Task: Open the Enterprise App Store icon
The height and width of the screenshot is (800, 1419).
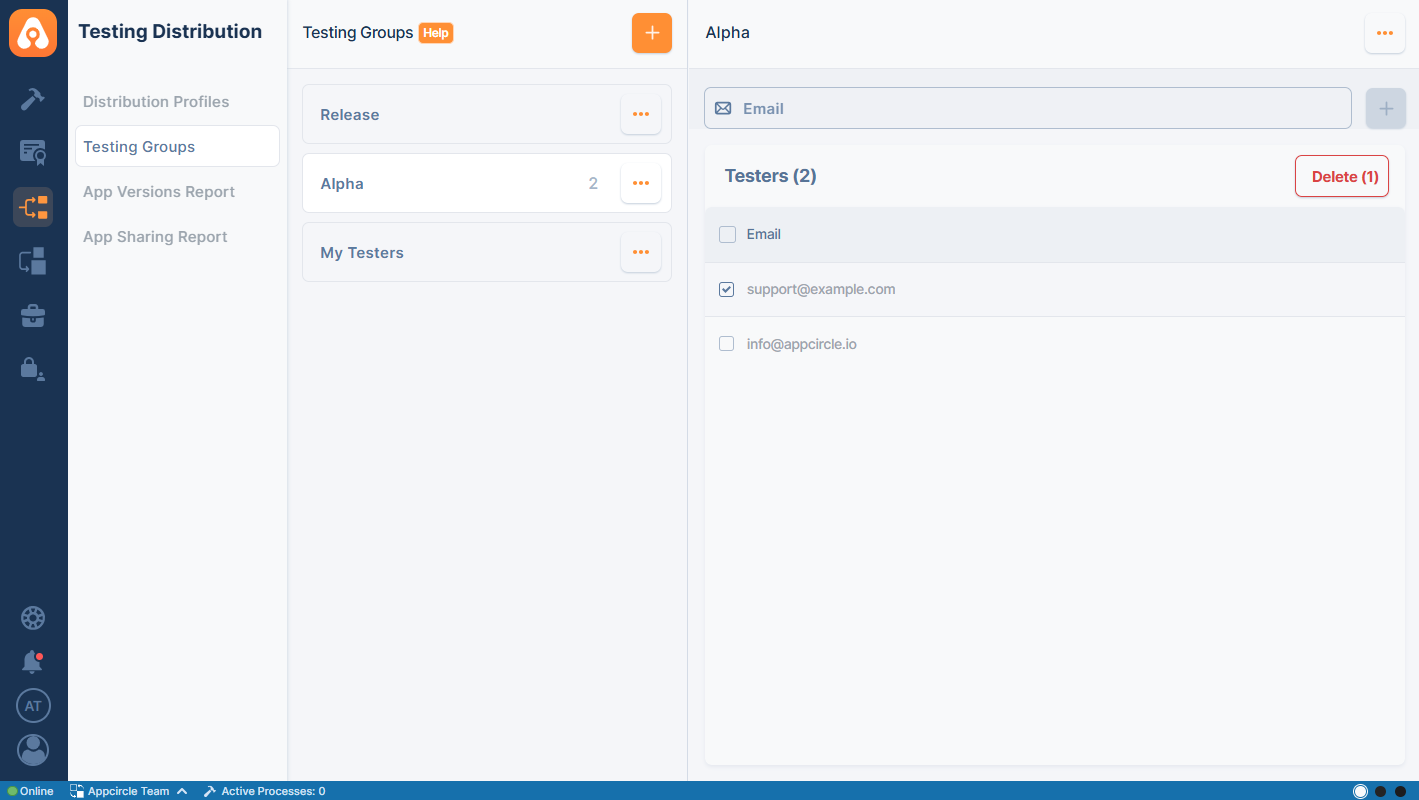Action: click(x=33, y=261)
